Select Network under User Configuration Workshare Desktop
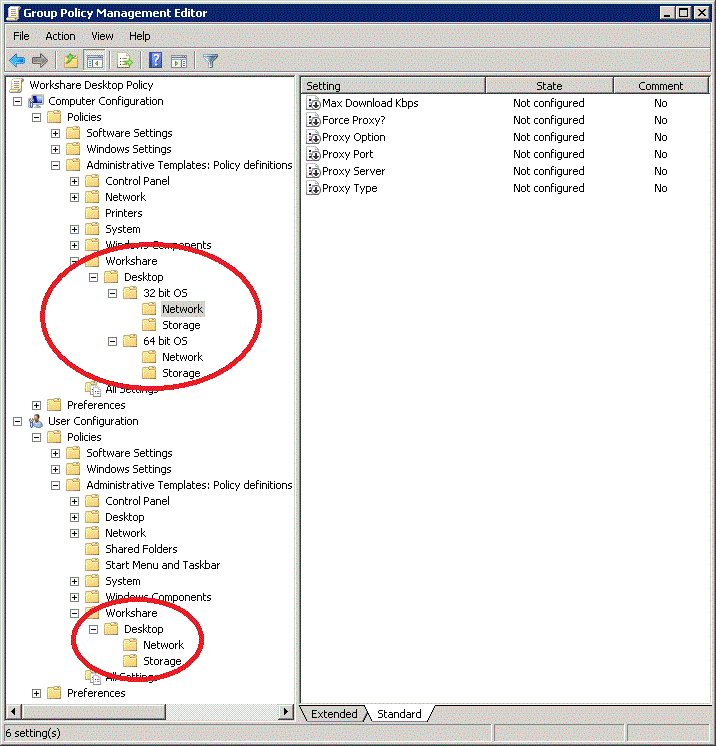The image size is (716, 746). pos(164,645)
